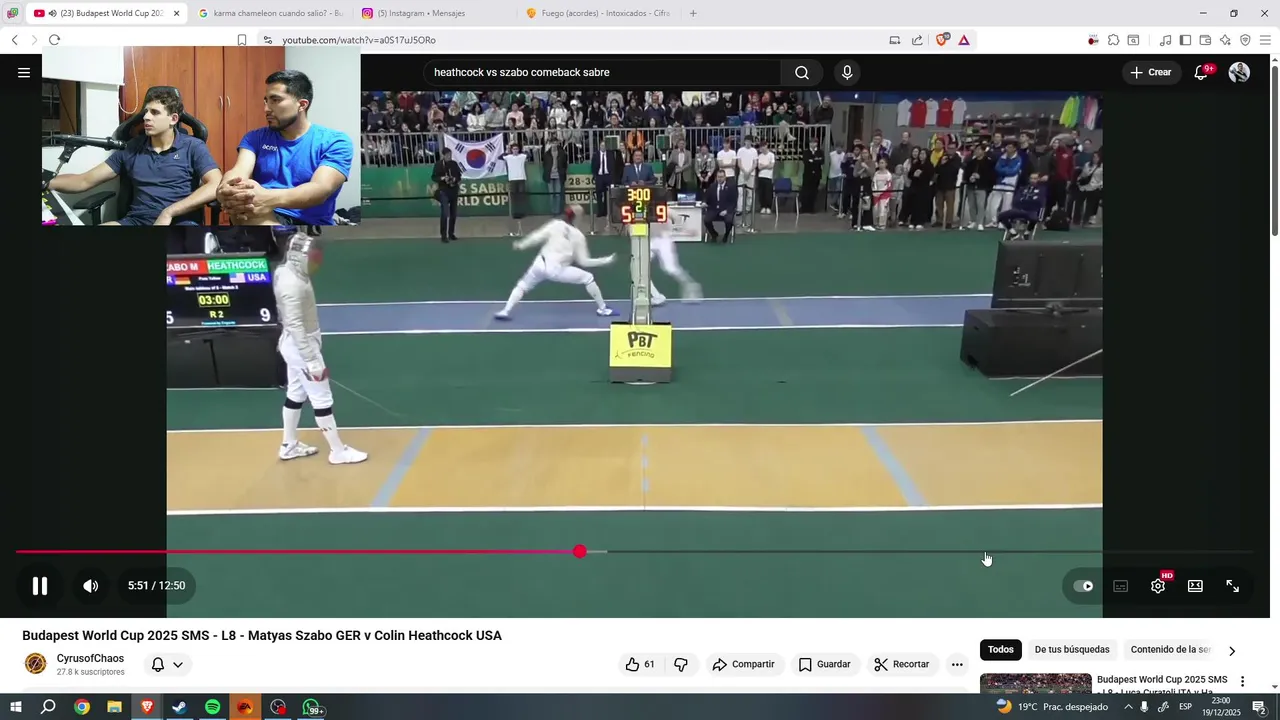
Task: Select the Contenido de la serie chip
Action: 1169,650
